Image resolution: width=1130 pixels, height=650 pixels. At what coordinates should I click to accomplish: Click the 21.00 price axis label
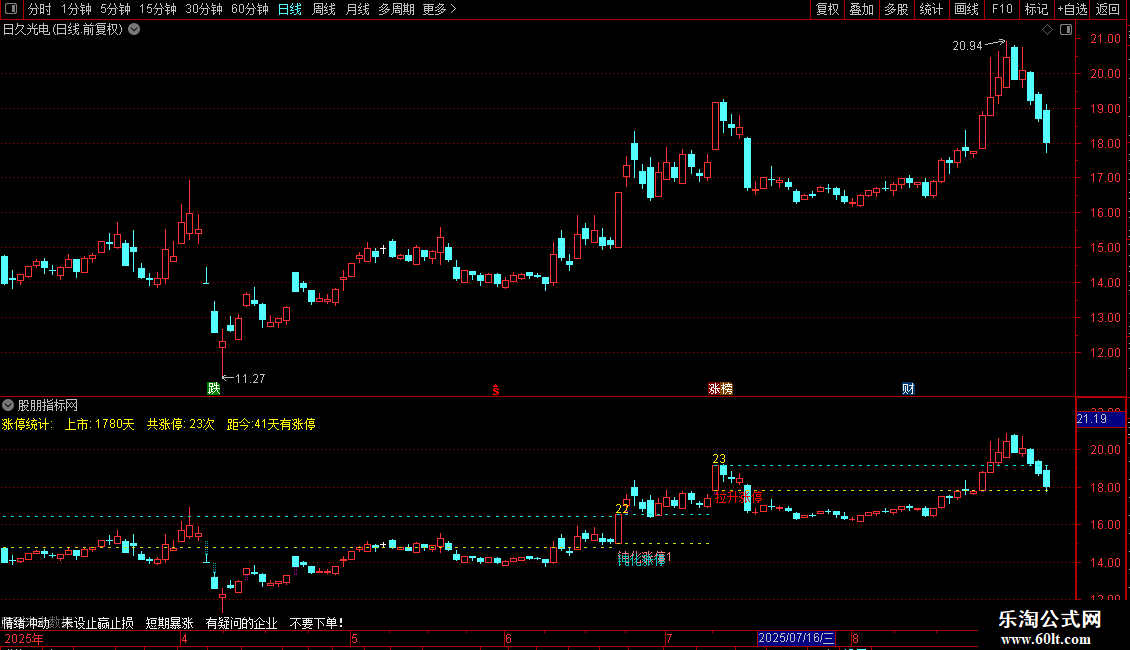tap(1105, 39)
